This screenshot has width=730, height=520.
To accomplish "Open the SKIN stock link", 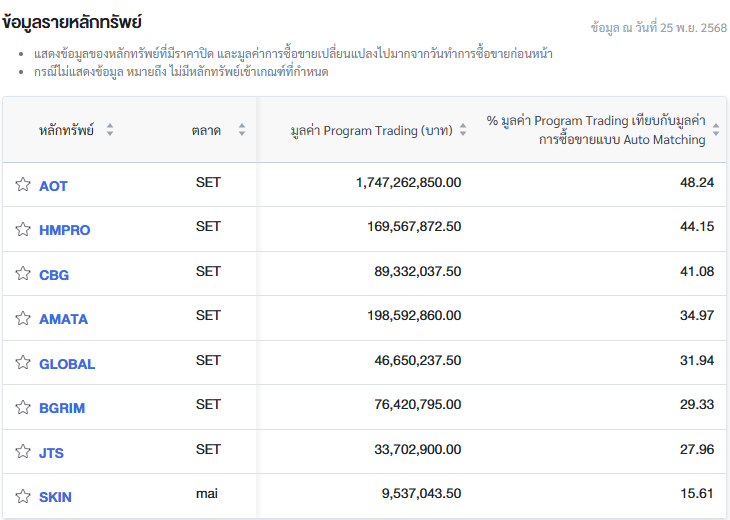I will (x=55, y=497).
